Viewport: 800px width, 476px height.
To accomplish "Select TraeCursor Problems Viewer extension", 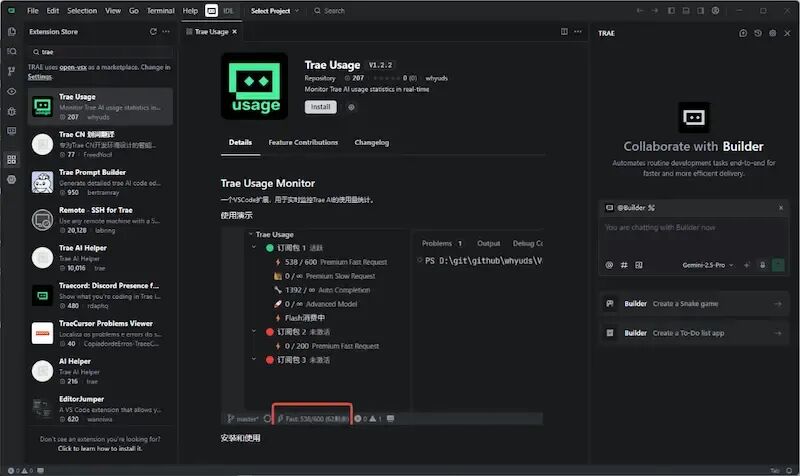I will coord(100,333).
